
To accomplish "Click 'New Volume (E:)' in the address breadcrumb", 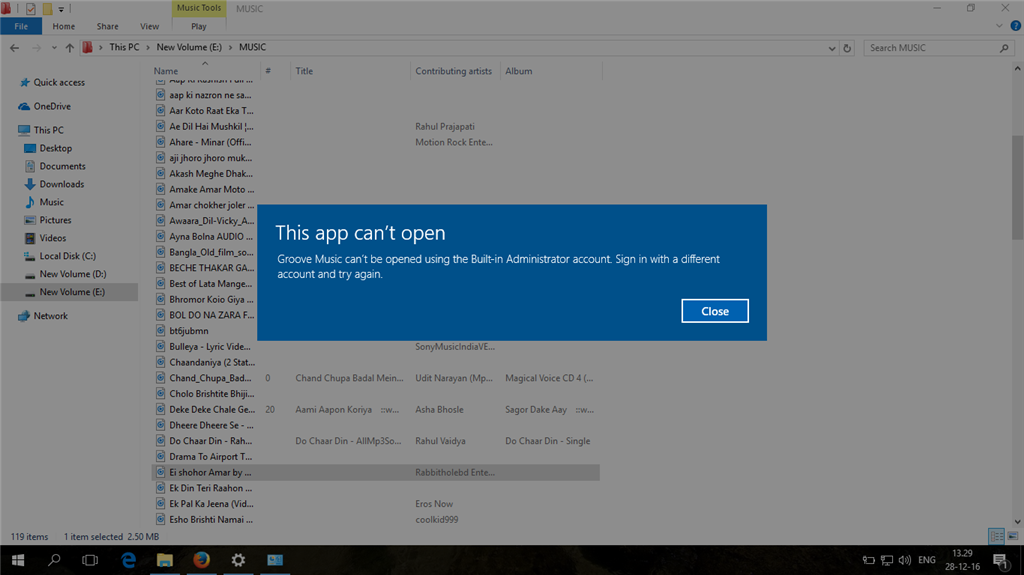I will coord(189,47).
